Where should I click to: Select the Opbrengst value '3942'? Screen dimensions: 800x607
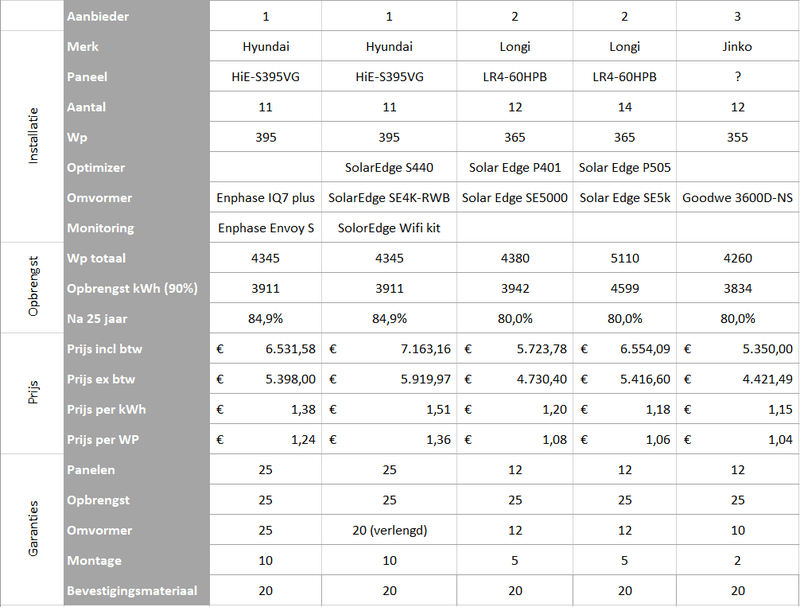515,288
